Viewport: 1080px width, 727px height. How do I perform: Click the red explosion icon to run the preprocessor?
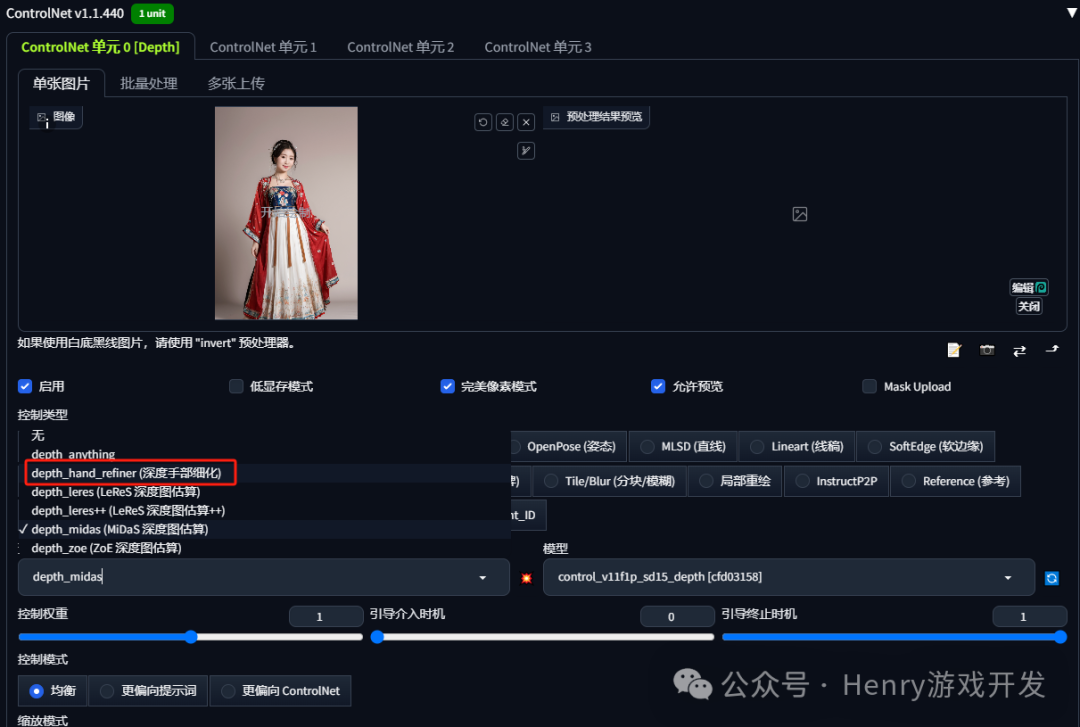(x=527, y=577)
